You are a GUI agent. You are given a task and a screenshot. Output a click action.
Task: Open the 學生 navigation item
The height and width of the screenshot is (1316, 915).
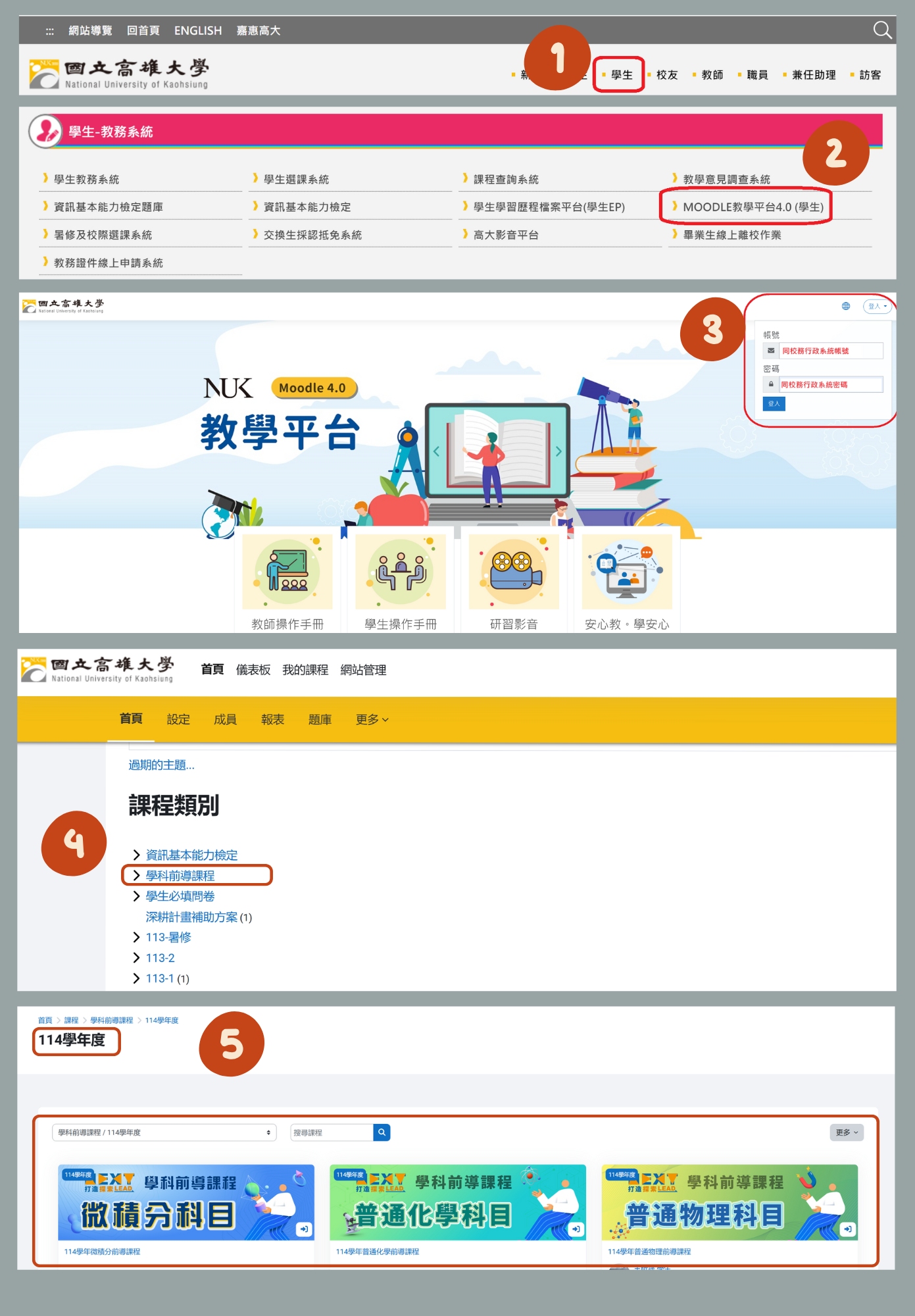click(622, 75)
